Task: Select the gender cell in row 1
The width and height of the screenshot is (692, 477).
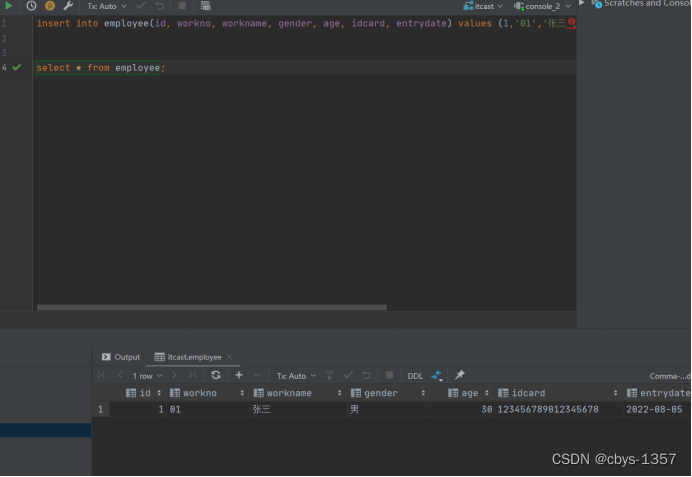Action: (388, 410)
